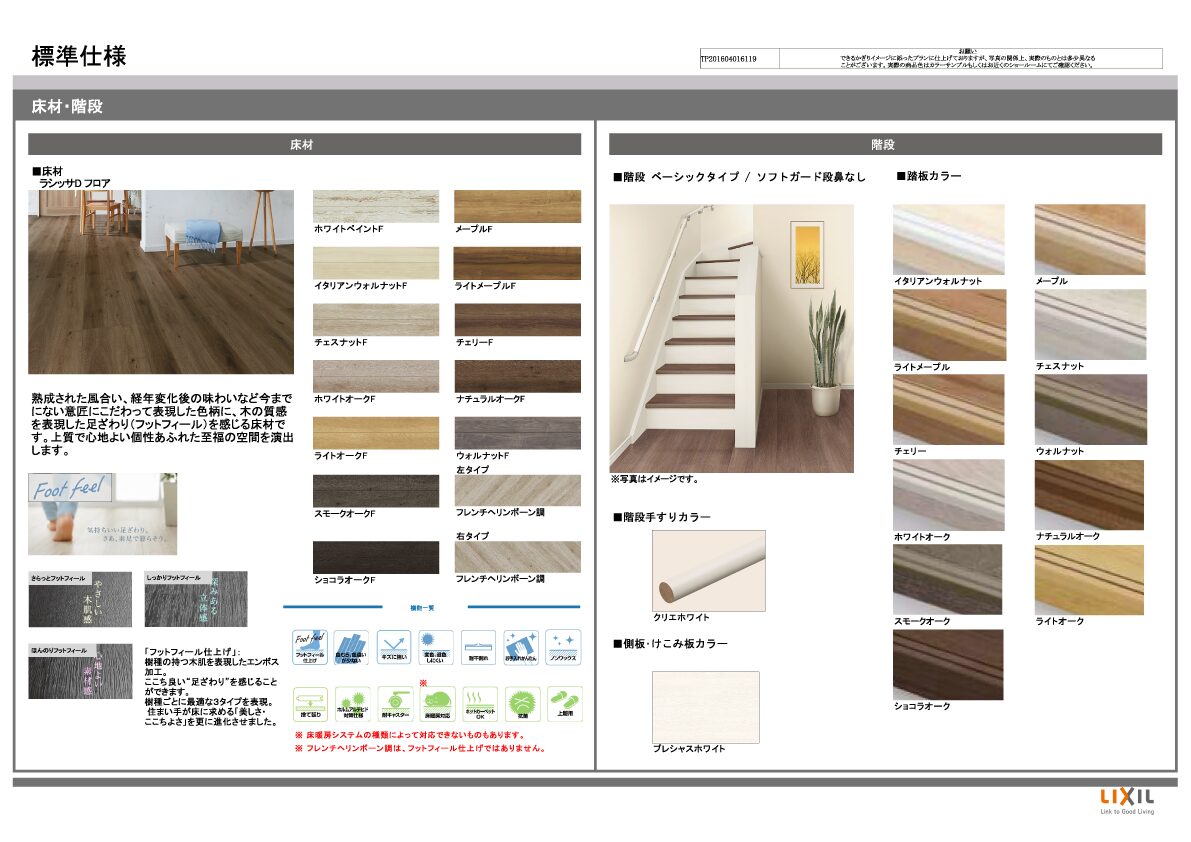Click the Foot feel finish feature icon

(x=309, y=647)
